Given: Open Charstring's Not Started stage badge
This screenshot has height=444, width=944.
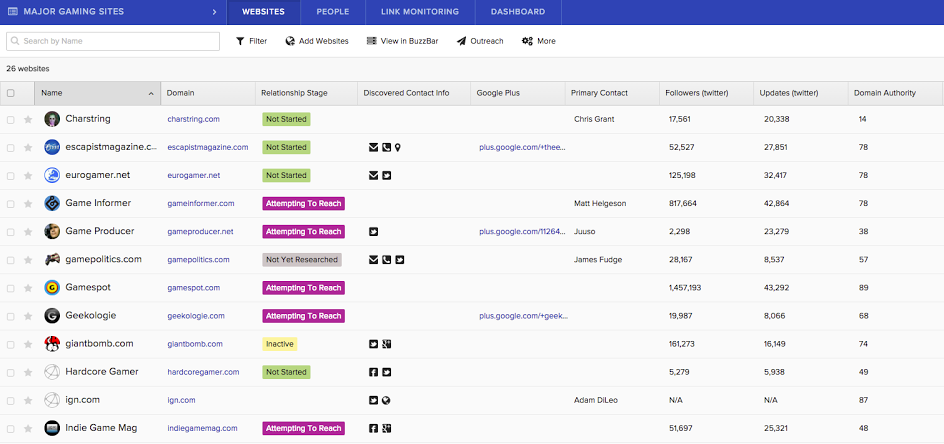Looking at the screenshot, I should tap(286, 119).
